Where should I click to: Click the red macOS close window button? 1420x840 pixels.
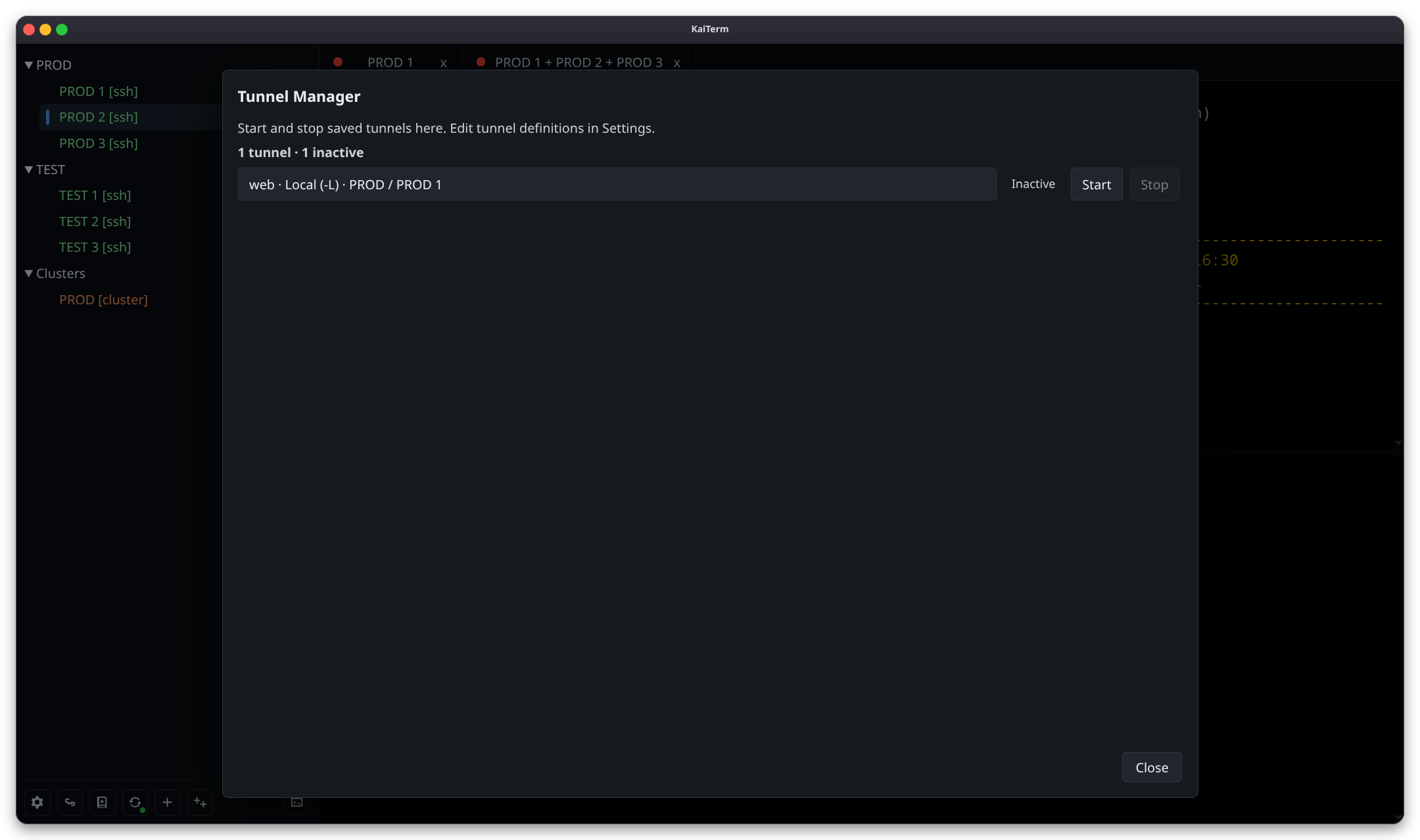pyautogui.click(x=29, y=30)
